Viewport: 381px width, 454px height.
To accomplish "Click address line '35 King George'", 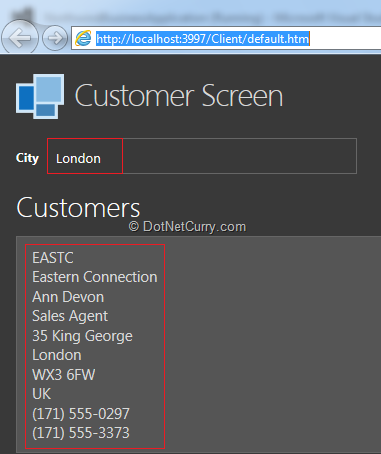I will (x=83, y=336).
